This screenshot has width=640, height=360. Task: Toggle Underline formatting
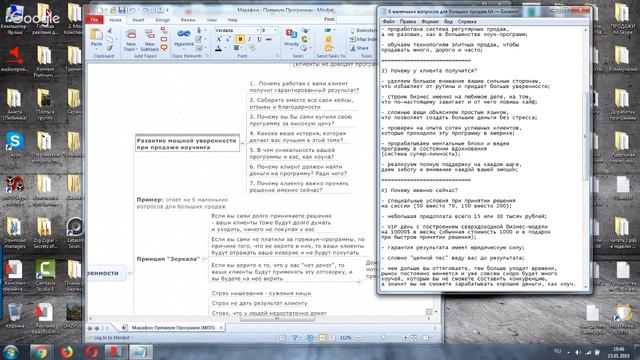point(259,39)
